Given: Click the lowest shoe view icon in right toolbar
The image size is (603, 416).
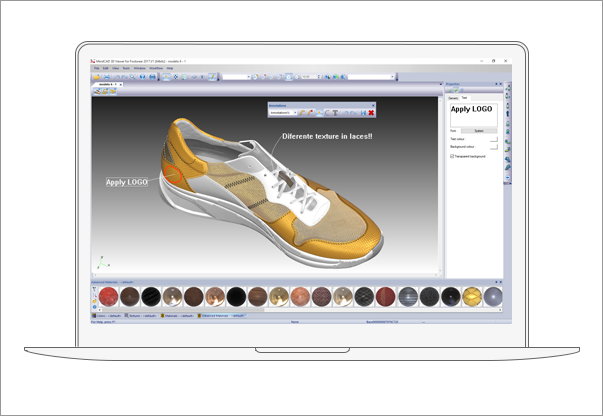Looking at the screenshot, I should pos(508,168).
